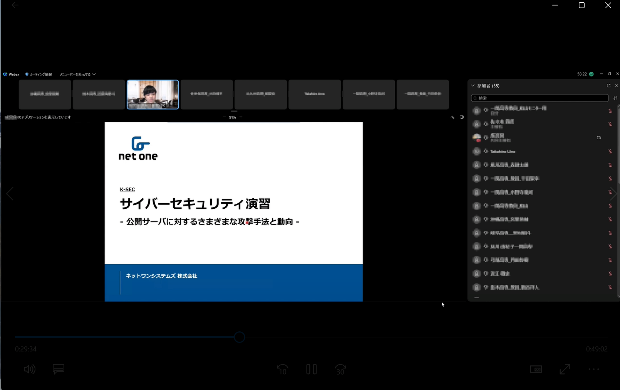This screenshot has width=620, height=390.
Task: Click the total duration readout
Action: tap(596, 349)
